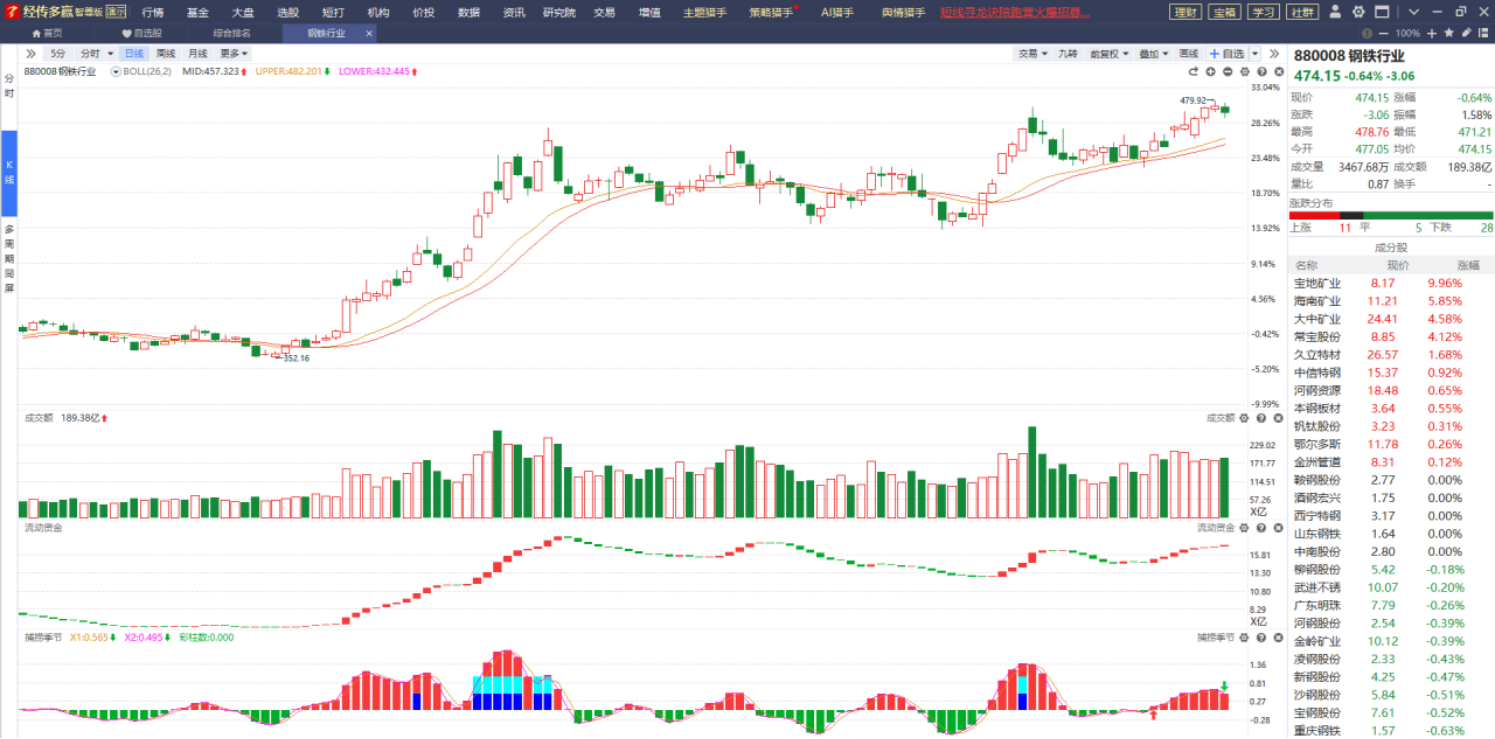The height and width of the screenshot is (739, 1495).
Task: Open the user account profile icon
Action: coord(1335,12)
